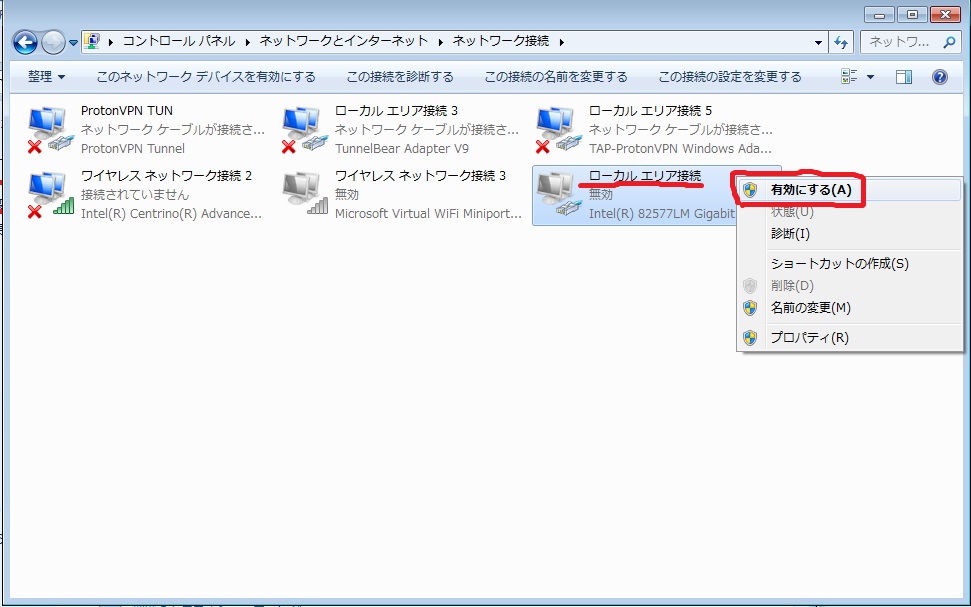Navigate back with the back arrow

click(x=24, y=43)
